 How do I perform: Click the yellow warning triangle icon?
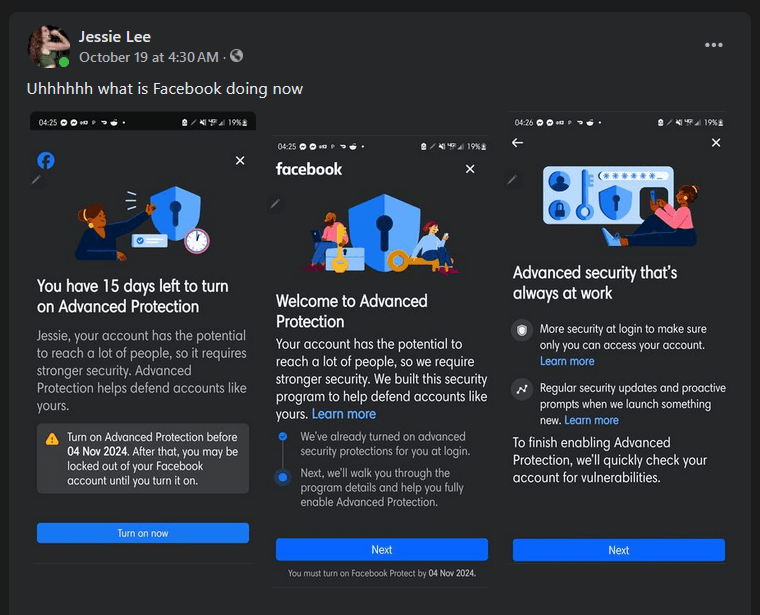[52, 439]
